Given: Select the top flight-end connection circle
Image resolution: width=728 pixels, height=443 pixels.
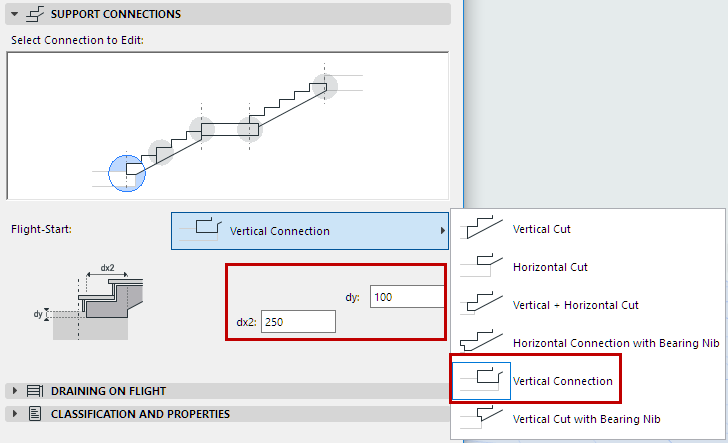Looking at the screenshot, I should (324, 86).
